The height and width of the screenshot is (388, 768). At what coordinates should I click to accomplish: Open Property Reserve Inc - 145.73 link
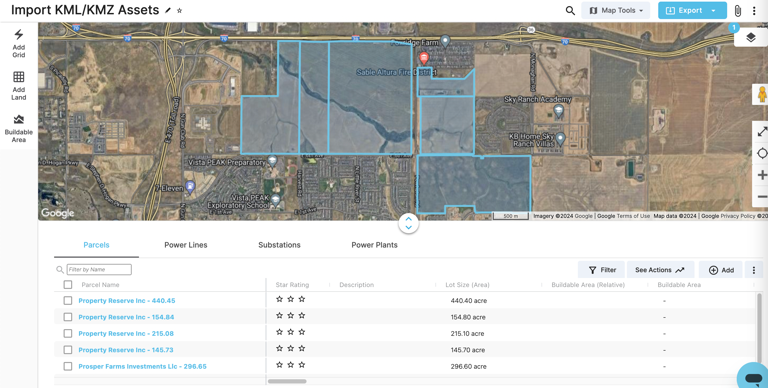(126, 350)
